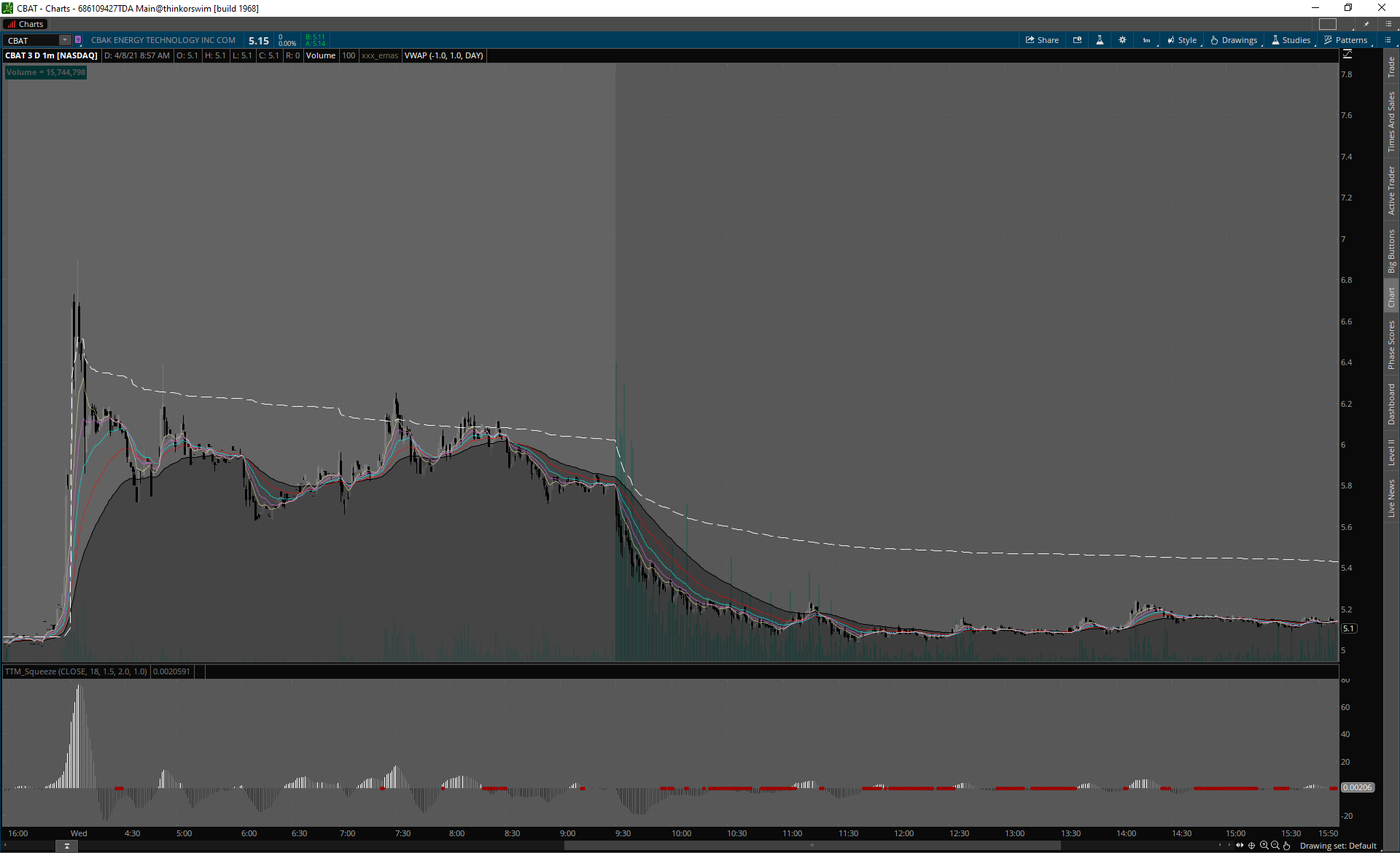Open the Style dropdown menu
The height and width of the screenshot is (853, 1400).
[1182, 40]
